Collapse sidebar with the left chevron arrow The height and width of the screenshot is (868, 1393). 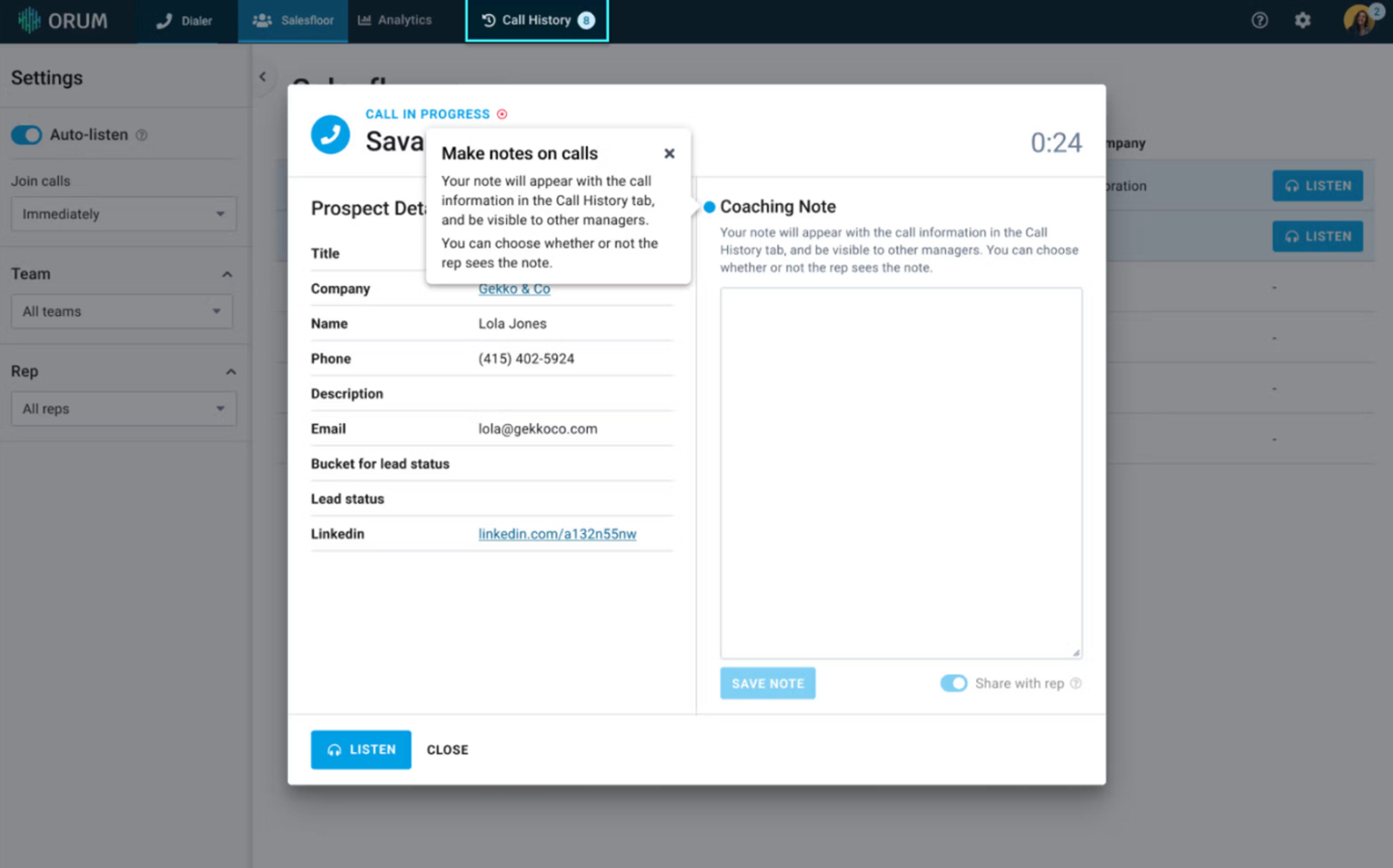coord(263,76)
